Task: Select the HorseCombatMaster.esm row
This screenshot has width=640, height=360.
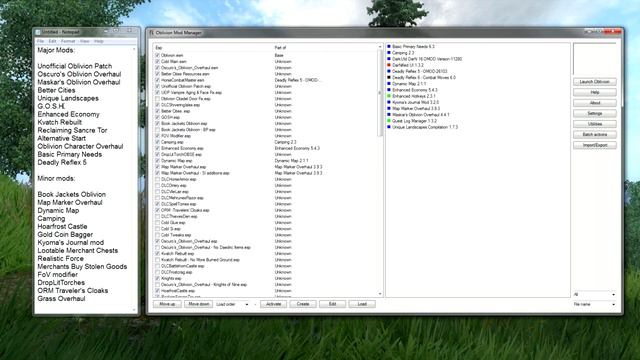Action: (265, 80)
